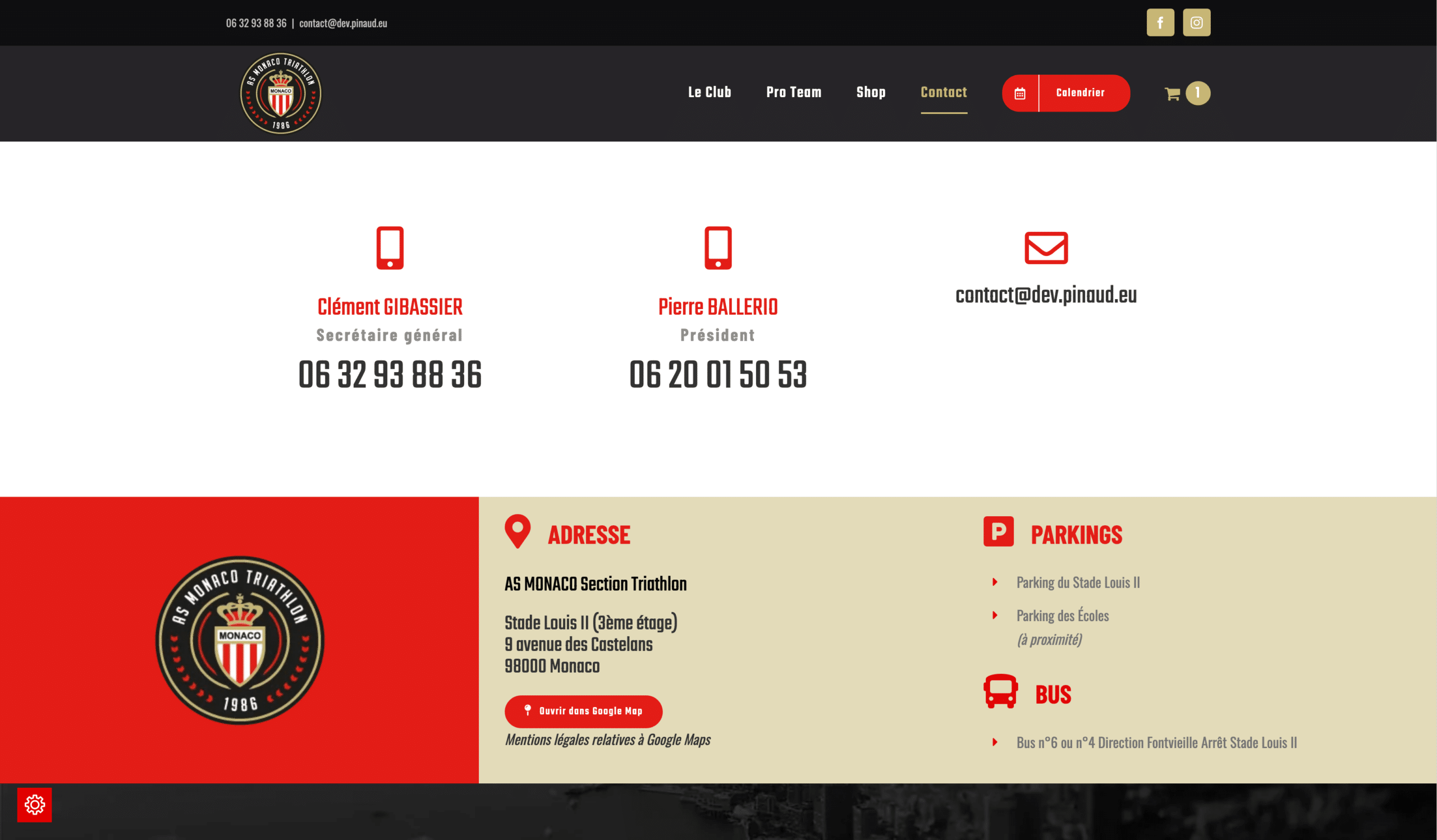This screenshot has width=1437, height=840.
Task: Click the AS Monaco Triathlon header logo
Action: pyautogui.click(x=281, y=94)
